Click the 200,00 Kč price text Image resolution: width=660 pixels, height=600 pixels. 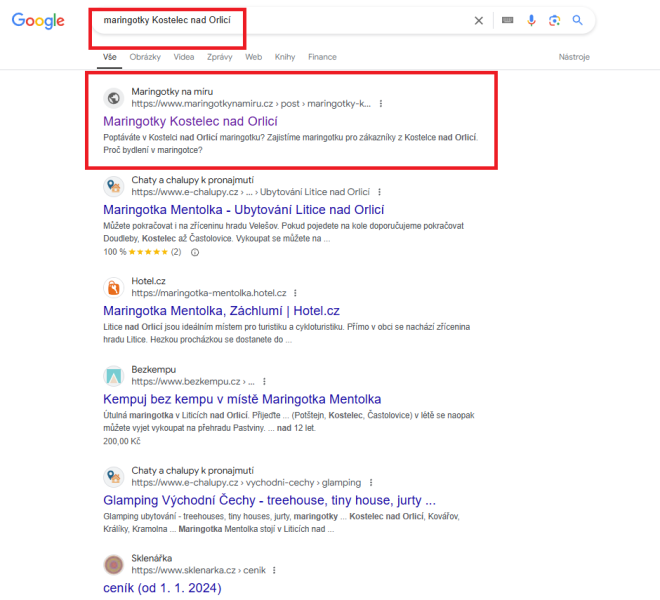pyautogui.click(x=122, y=441)
